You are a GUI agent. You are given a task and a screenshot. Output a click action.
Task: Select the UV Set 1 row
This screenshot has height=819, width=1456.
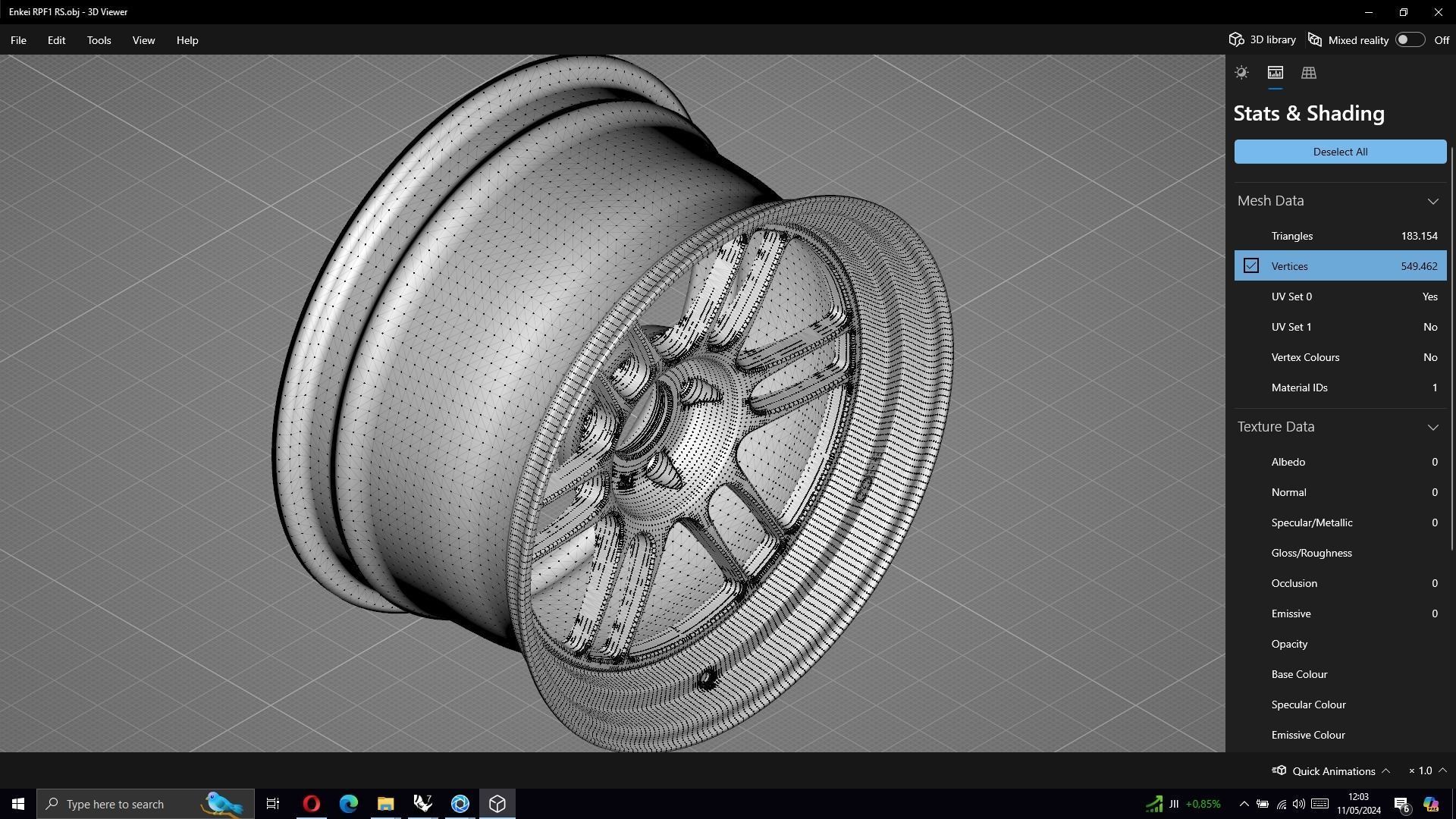1340,327
